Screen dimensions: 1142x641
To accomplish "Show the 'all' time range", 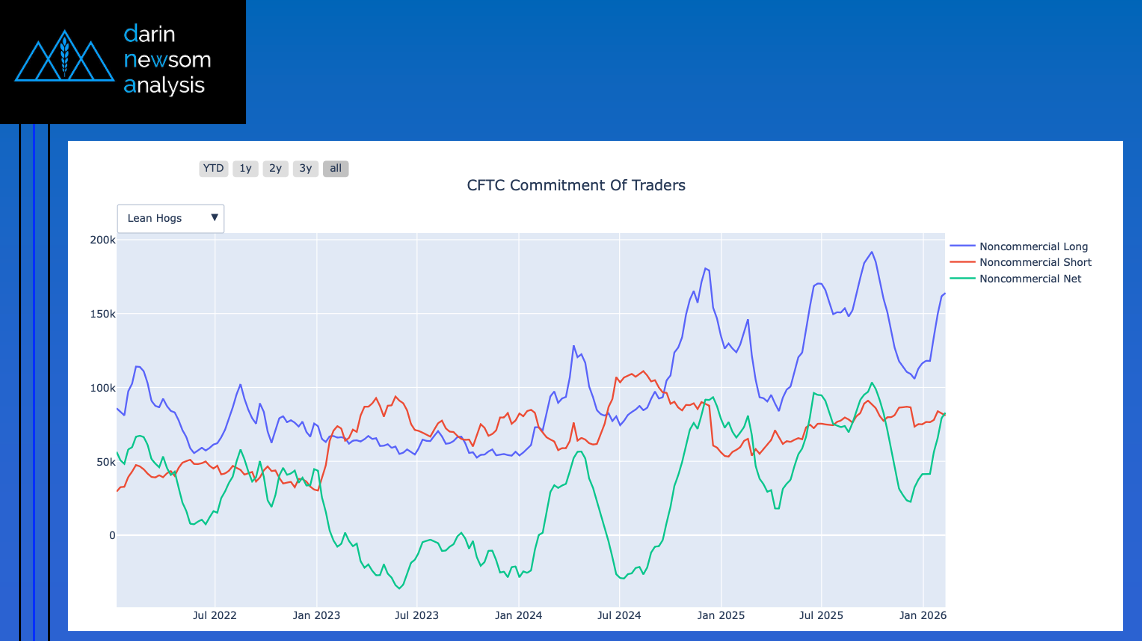I will (x=336, y=169).
